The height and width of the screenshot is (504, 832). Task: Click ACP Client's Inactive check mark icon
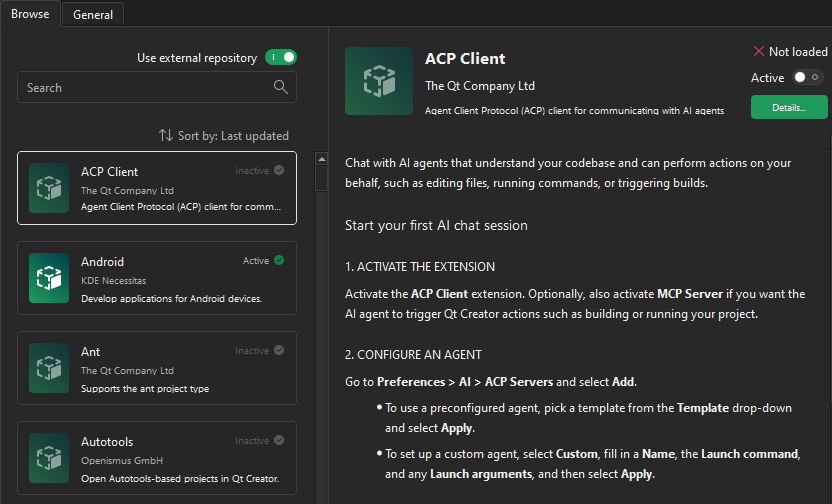click(279, 170)
